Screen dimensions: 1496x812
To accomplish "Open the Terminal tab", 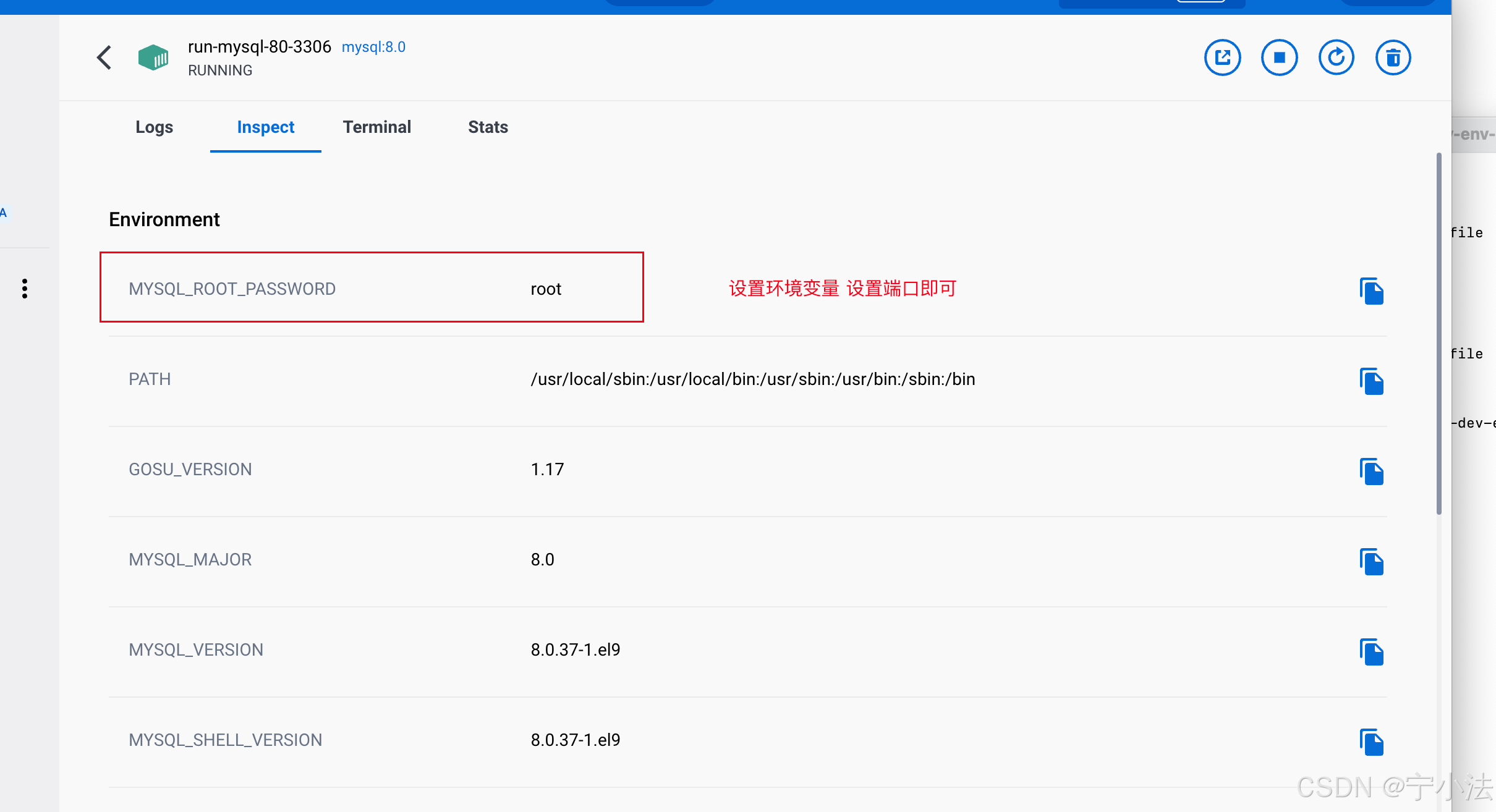I will [377, 127].
